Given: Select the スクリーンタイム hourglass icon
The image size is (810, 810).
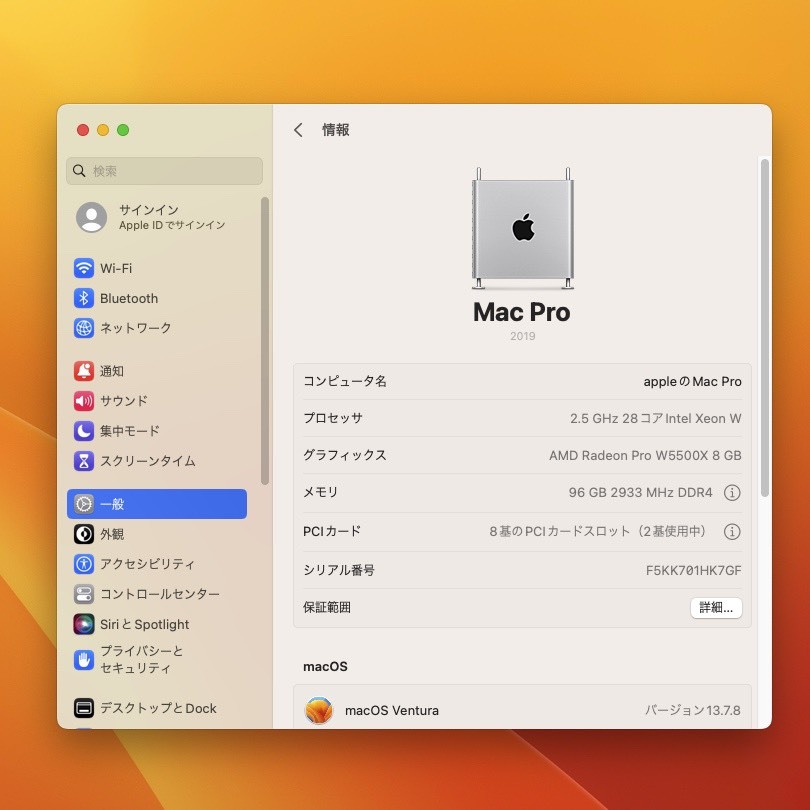Looking at the screenshot, I should (x=84, y=461).
